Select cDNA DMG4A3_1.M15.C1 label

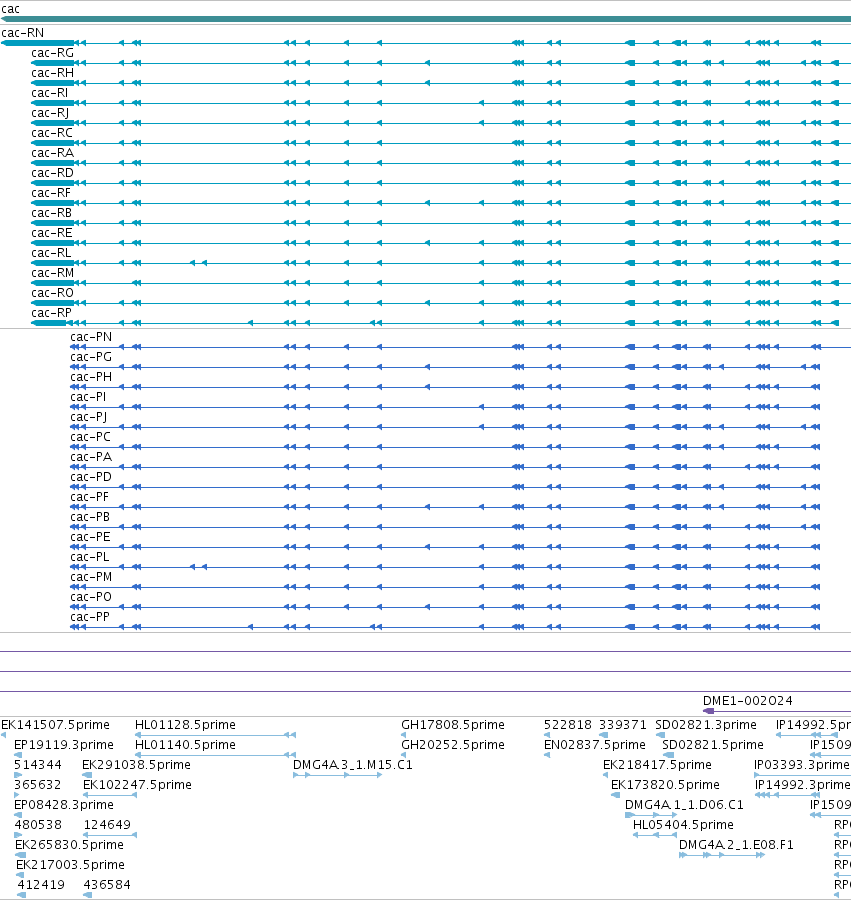click(x=352, y=765)
